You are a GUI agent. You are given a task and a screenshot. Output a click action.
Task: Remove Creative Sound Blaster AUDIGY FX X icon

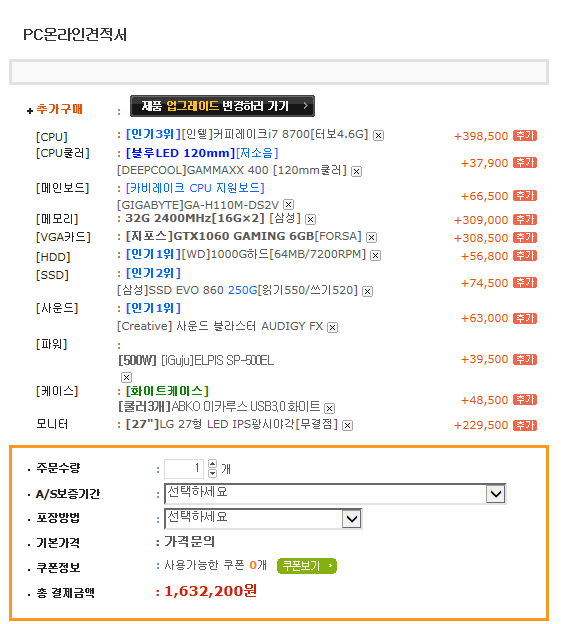click(x=333, y=328)
